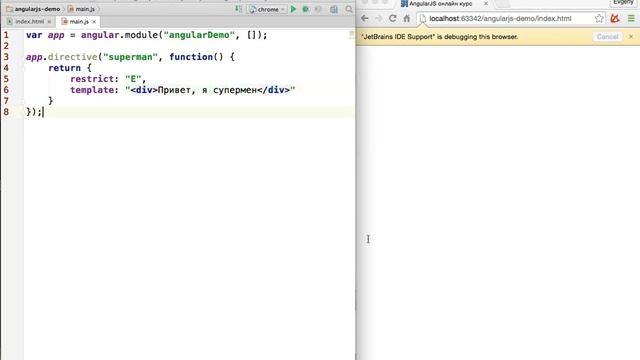
Task: Open the project structure icon in the IDE toolbar
Action: [334, 9]
